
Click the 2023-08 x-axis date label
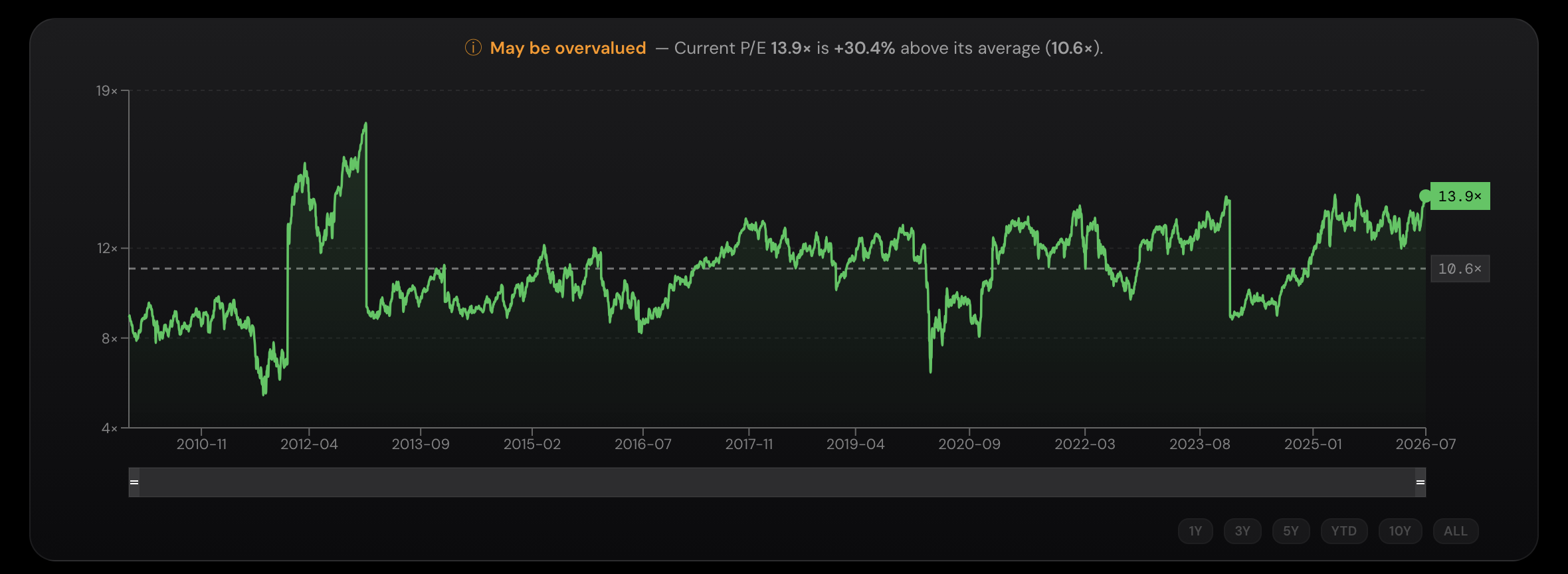click(x=1200, y=444)
